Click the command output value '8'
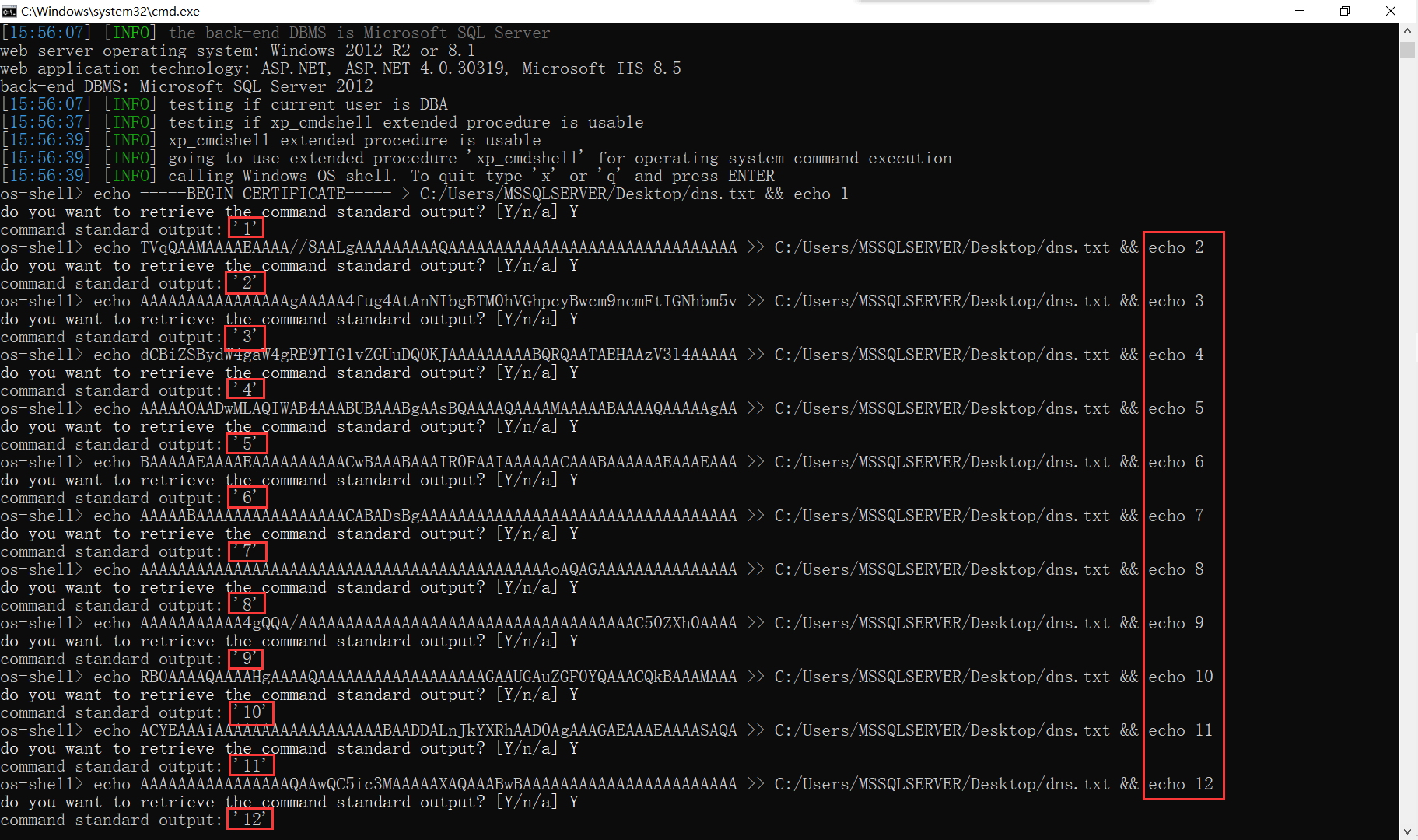The height and width of the screenshot is (840, 1418). (x=247, y=604)
